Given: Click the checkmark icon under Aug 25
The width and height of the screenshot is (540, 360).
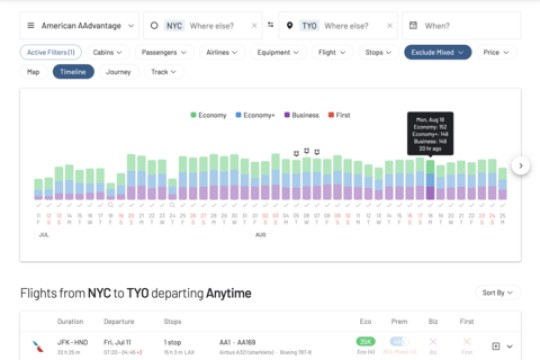Looking at the screenshot, I should pos(502,205).
